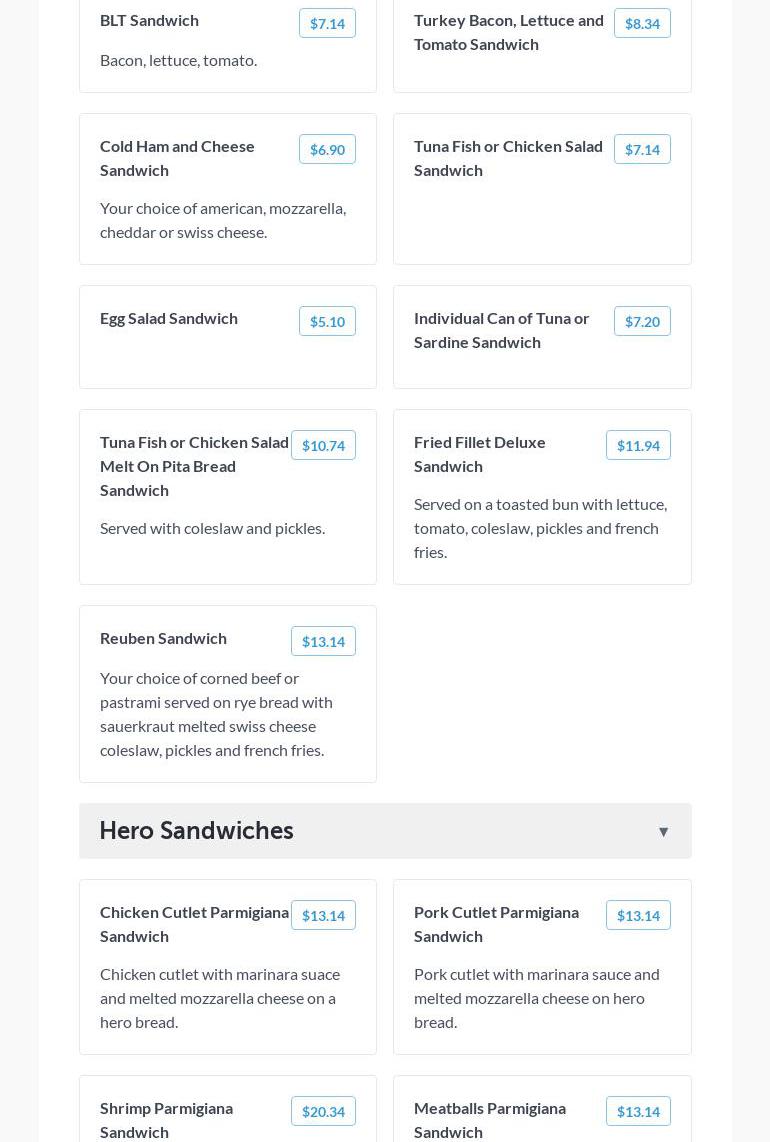Click the Fried Fillet Deluxe Sandwich title

click(480, 454)
